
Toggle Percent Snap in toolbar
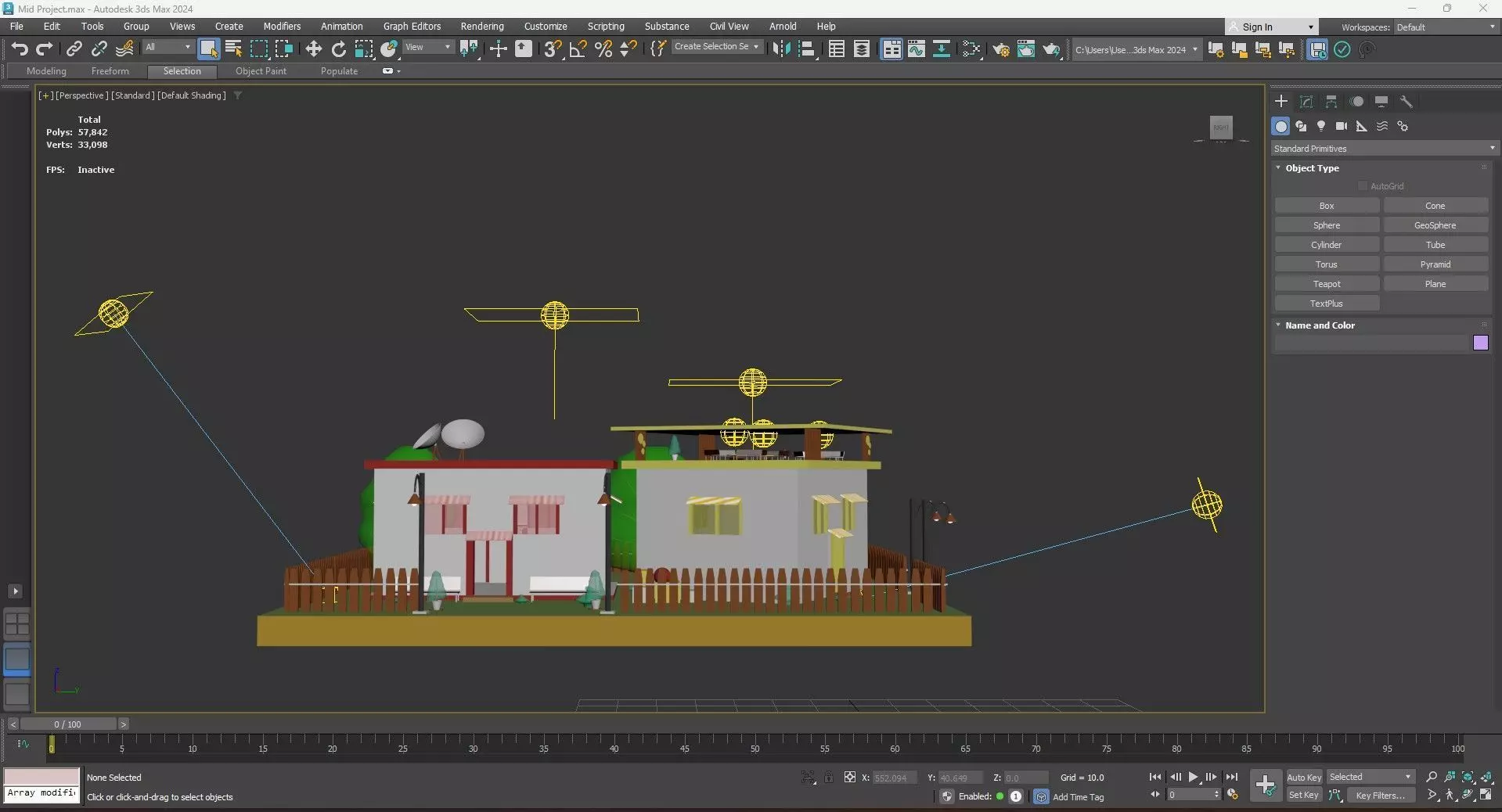pyautogui.click(x=603, y=49)
